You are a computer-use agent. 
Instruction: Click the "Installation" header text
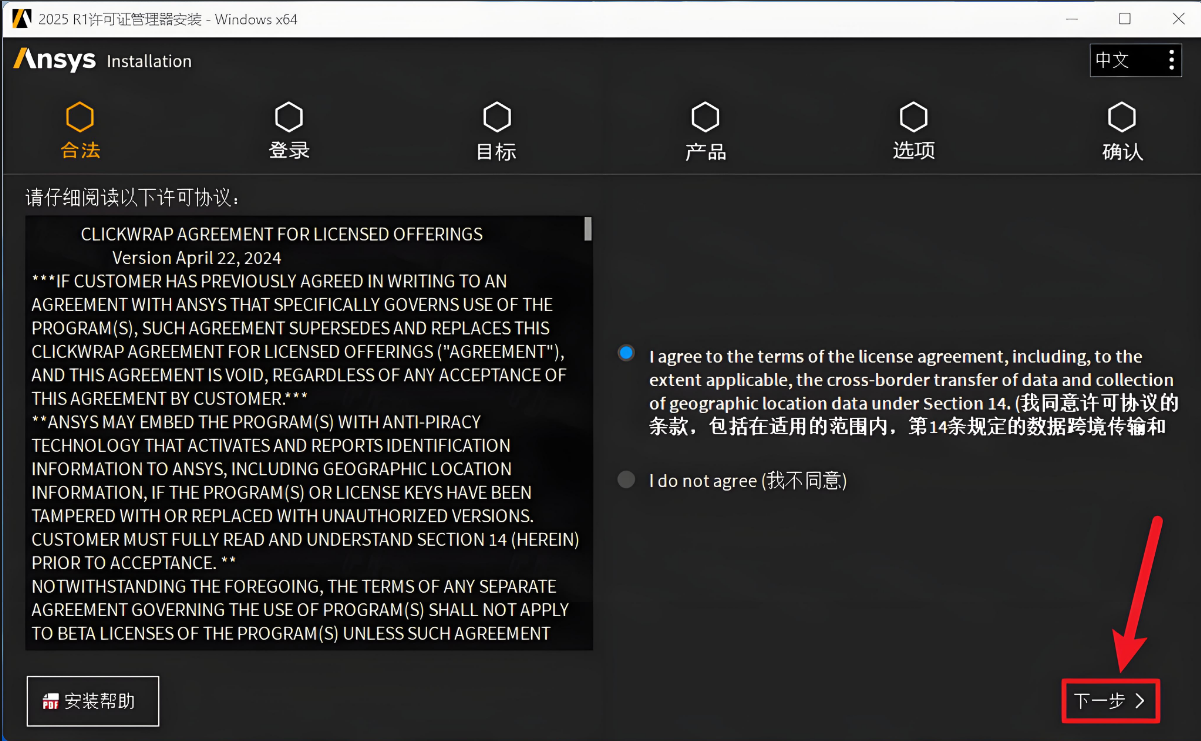tap(149, 61)
